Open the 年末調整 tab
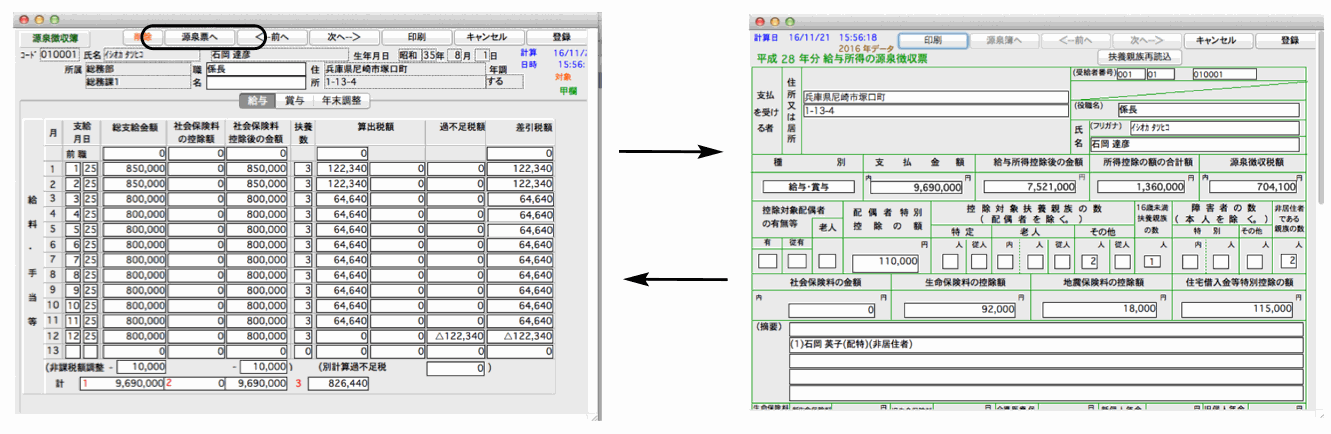1331x434 pixels. 342,101
